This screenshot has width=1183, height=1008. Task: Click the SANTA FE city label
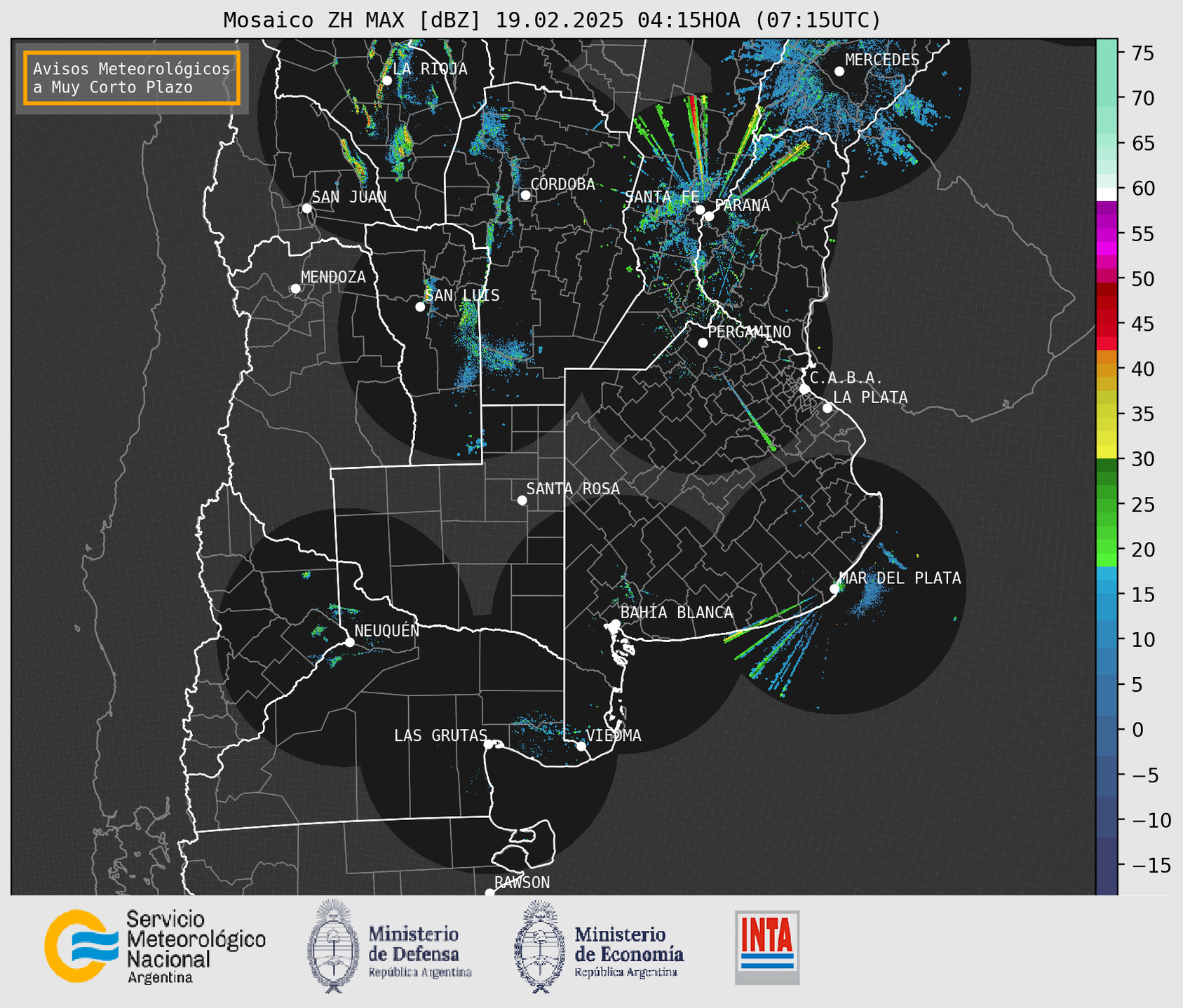point(661,197)
